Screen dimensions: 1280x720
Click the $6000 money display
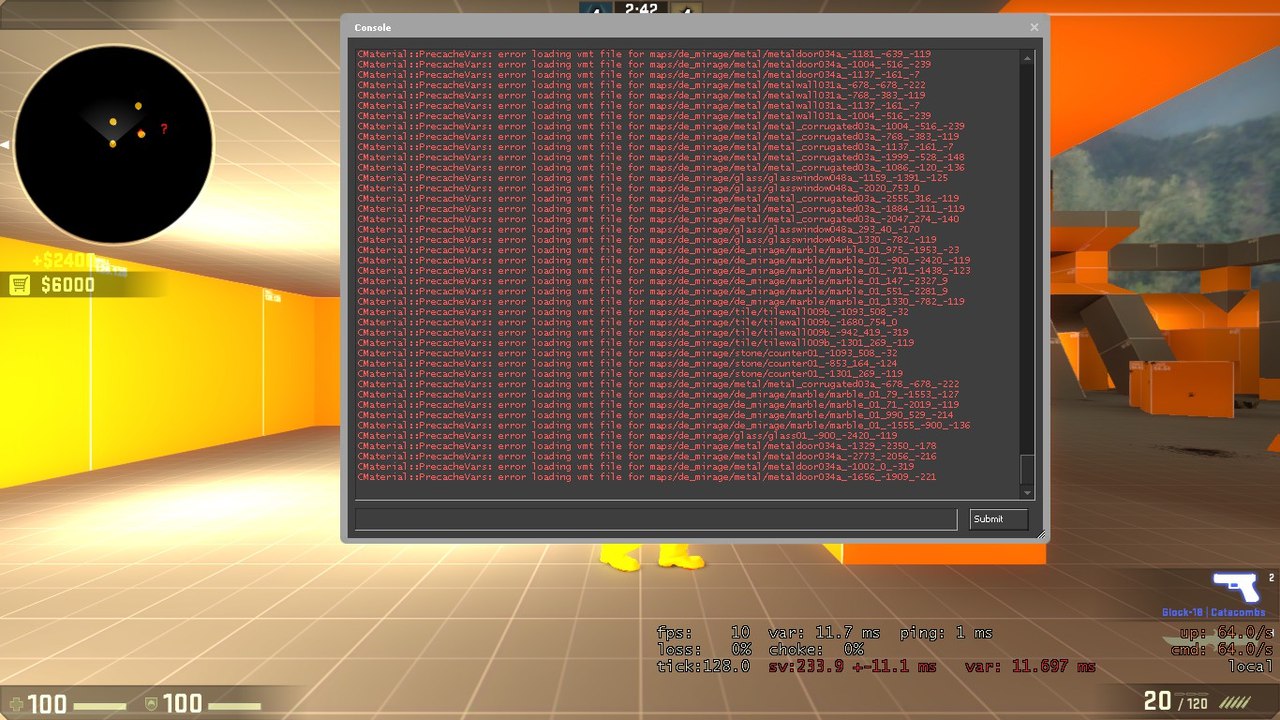pyautogui.click(x=68, y=286)
